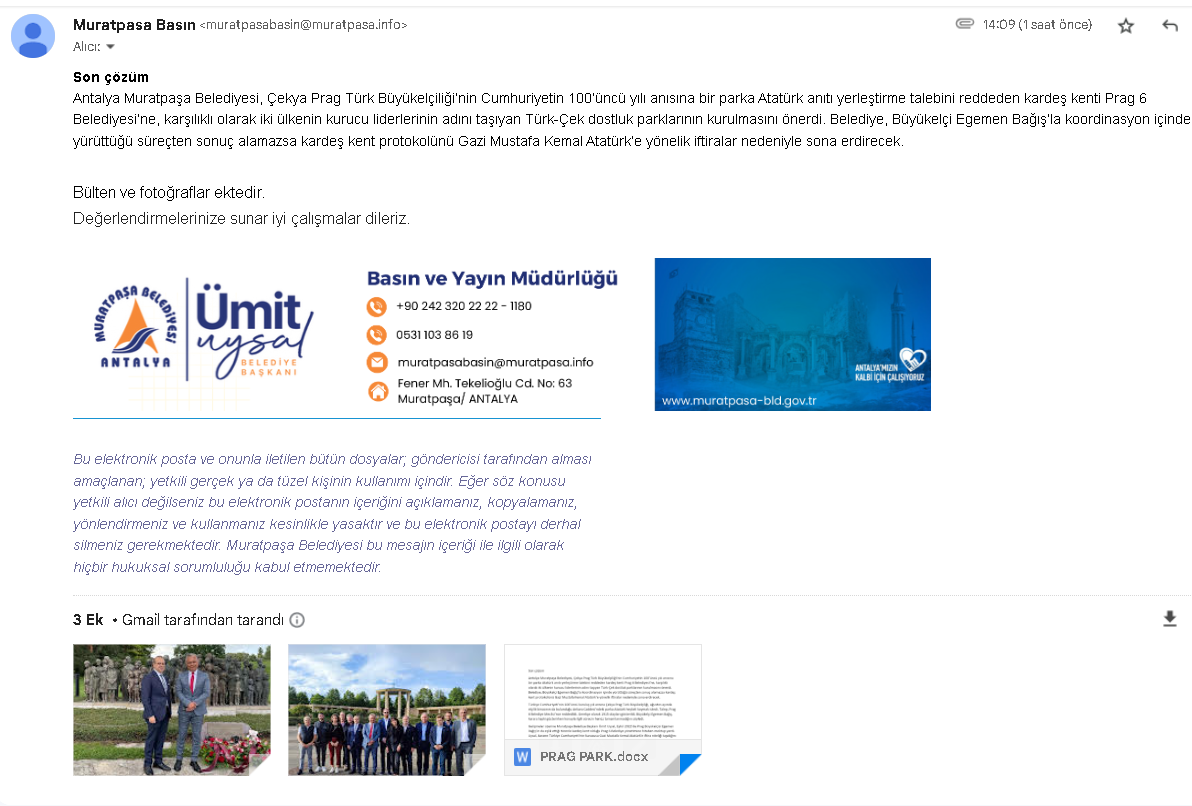
Task: Click the sender's profile avatar
Action: [x=33, y=36]
